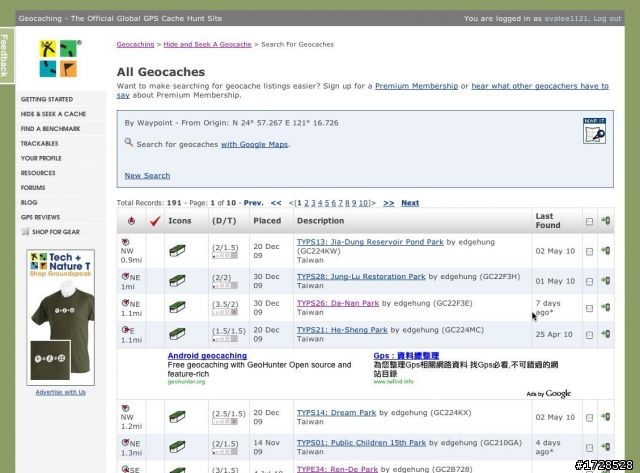Screen dimensions: 640x473
Task: Open the Resources menu item
Action: (38, 173)
